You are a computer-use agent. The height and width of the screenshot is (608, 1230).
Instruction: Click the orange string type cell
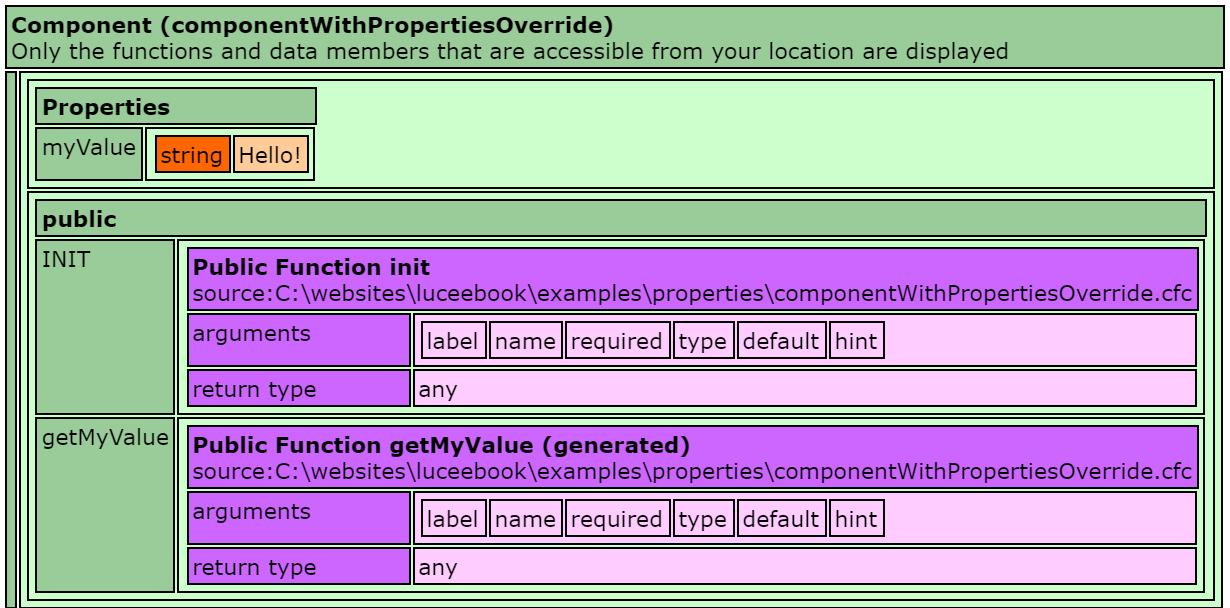[x=192, y=155]
